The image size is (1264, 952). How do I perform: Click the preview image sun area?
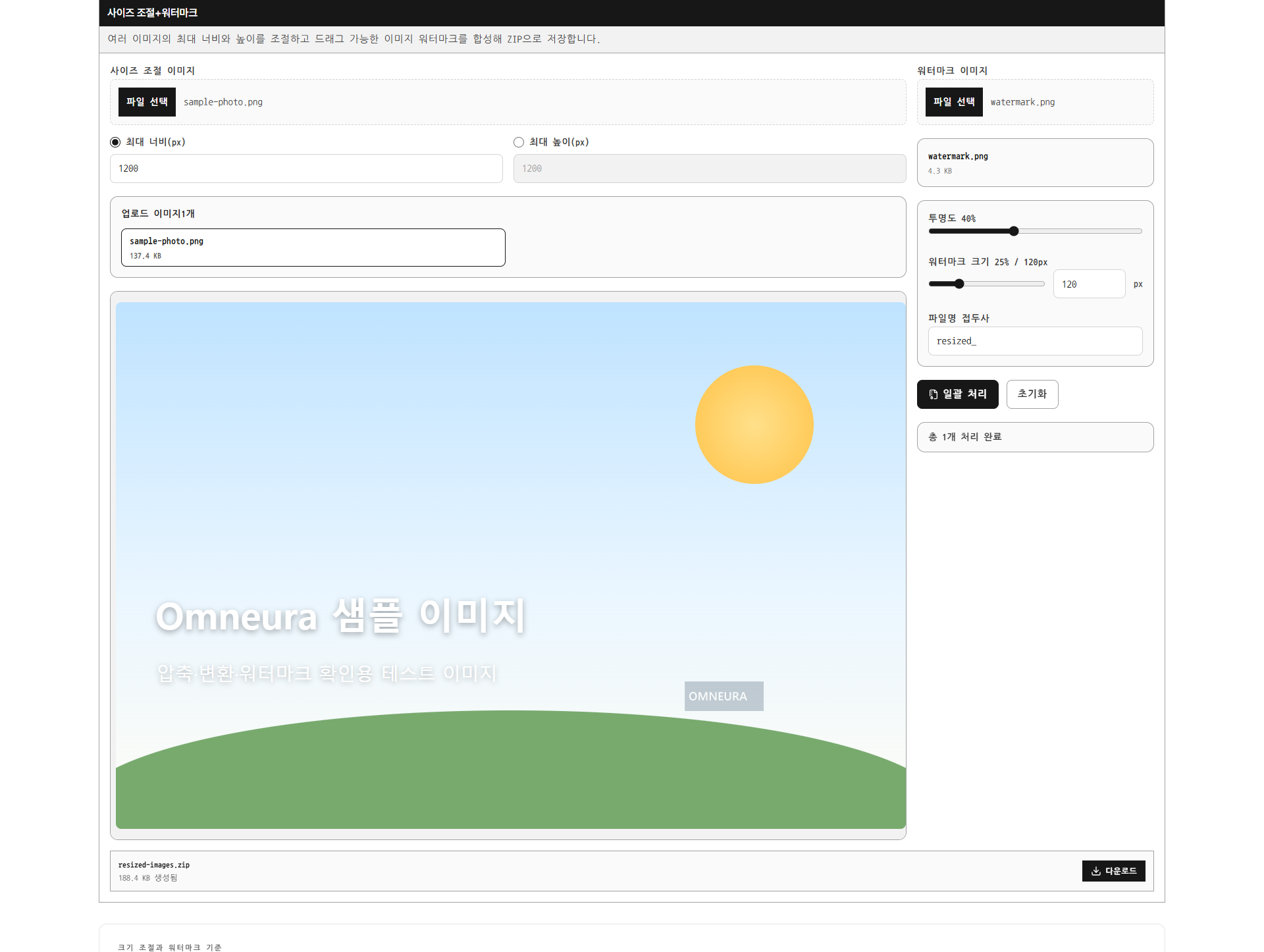(754, 425)
